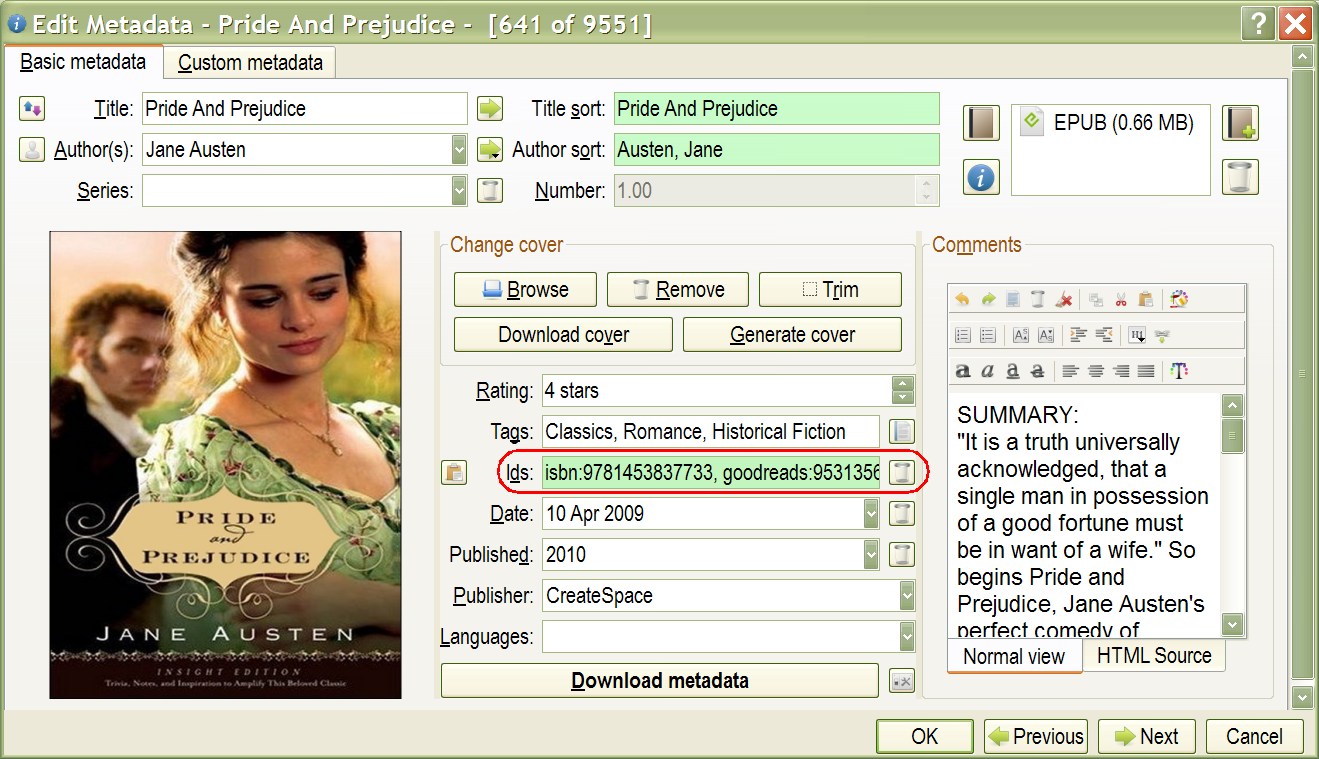Clear the Series with its trash icon
Screen dimensions: 1319x759
click(x=489, y=191)
